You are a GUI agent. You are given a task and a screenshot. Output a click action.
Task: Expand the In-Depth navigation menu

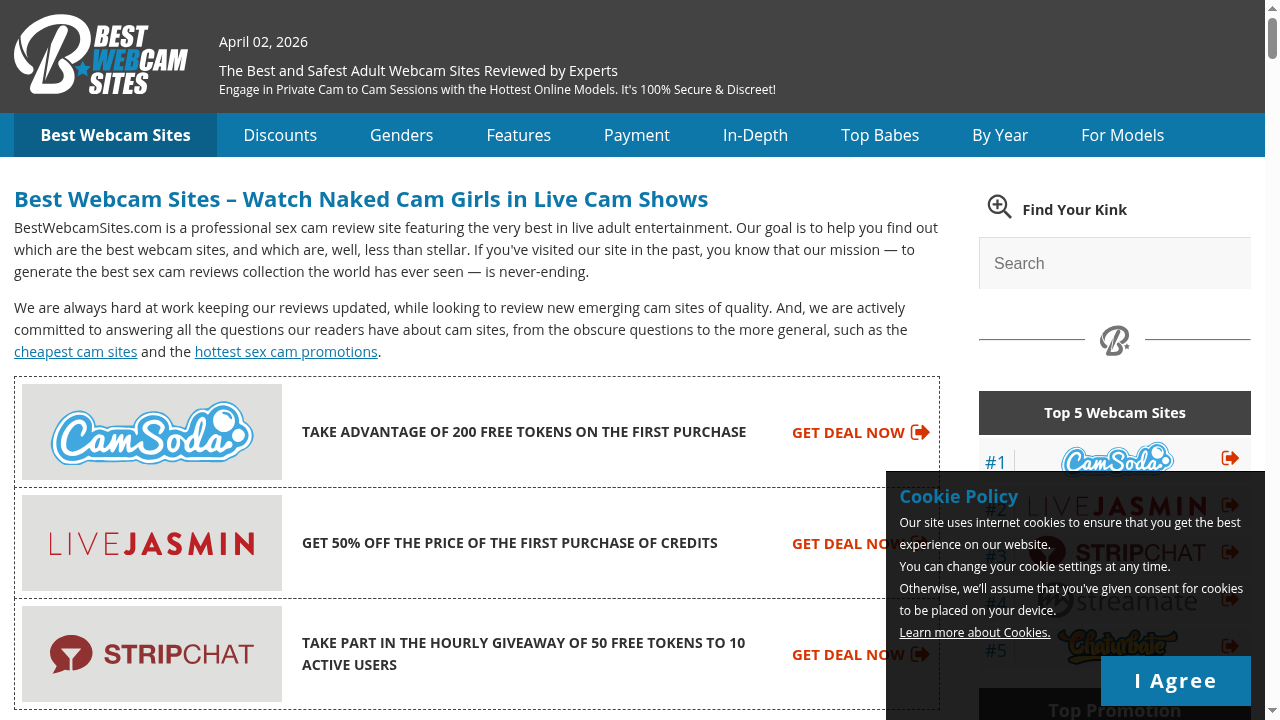coord(755,135)
